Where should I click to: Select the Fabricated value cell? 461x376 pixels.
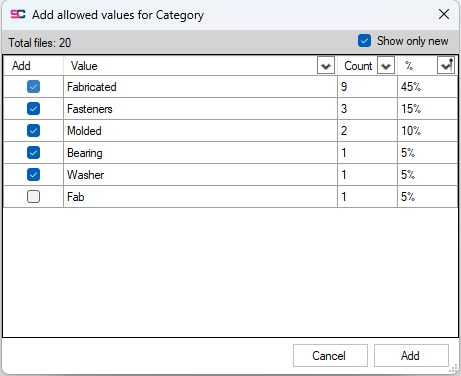(x=200, y=87)
